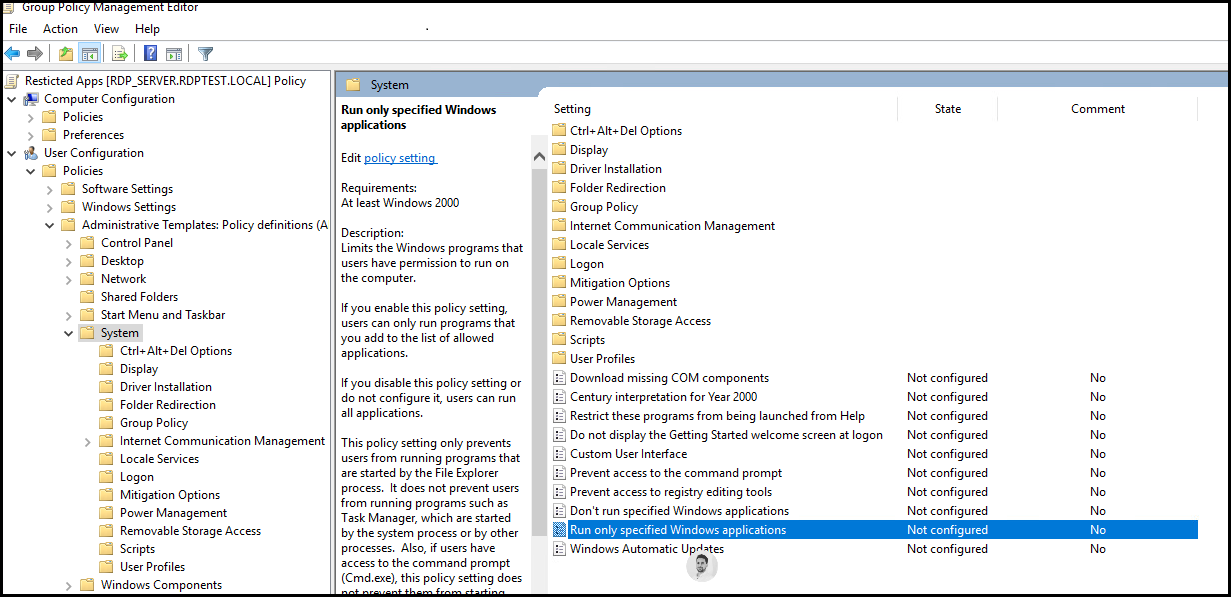Open Help via the question mark icon
The height and width of the screenshot is (597, 1231).
tap(151, 53)
